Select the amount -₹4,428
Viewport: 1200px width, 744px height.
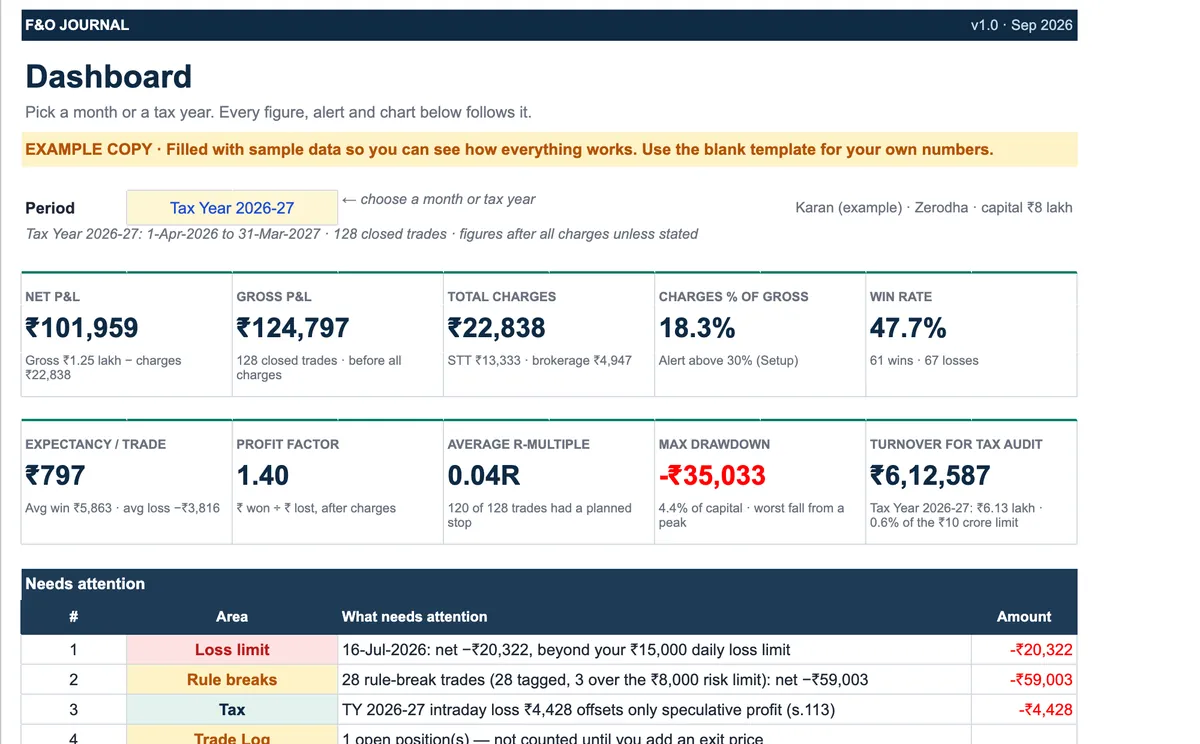tap(1046, 710)
